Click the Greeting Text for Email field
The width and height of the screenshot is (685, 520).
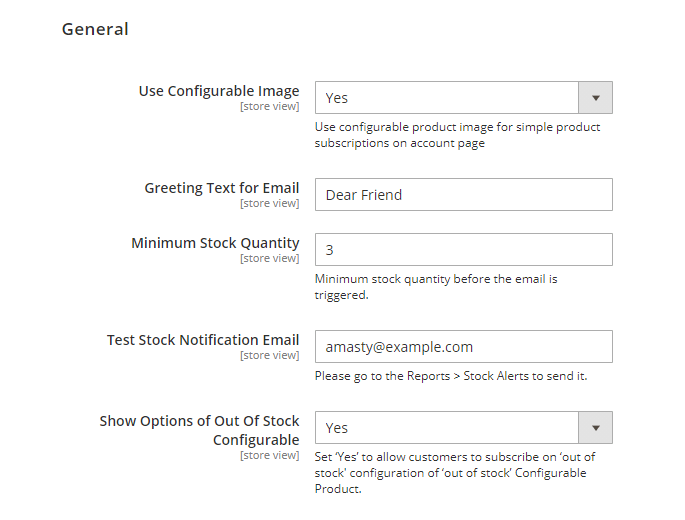pyautogui.click(x=463, y=195)
